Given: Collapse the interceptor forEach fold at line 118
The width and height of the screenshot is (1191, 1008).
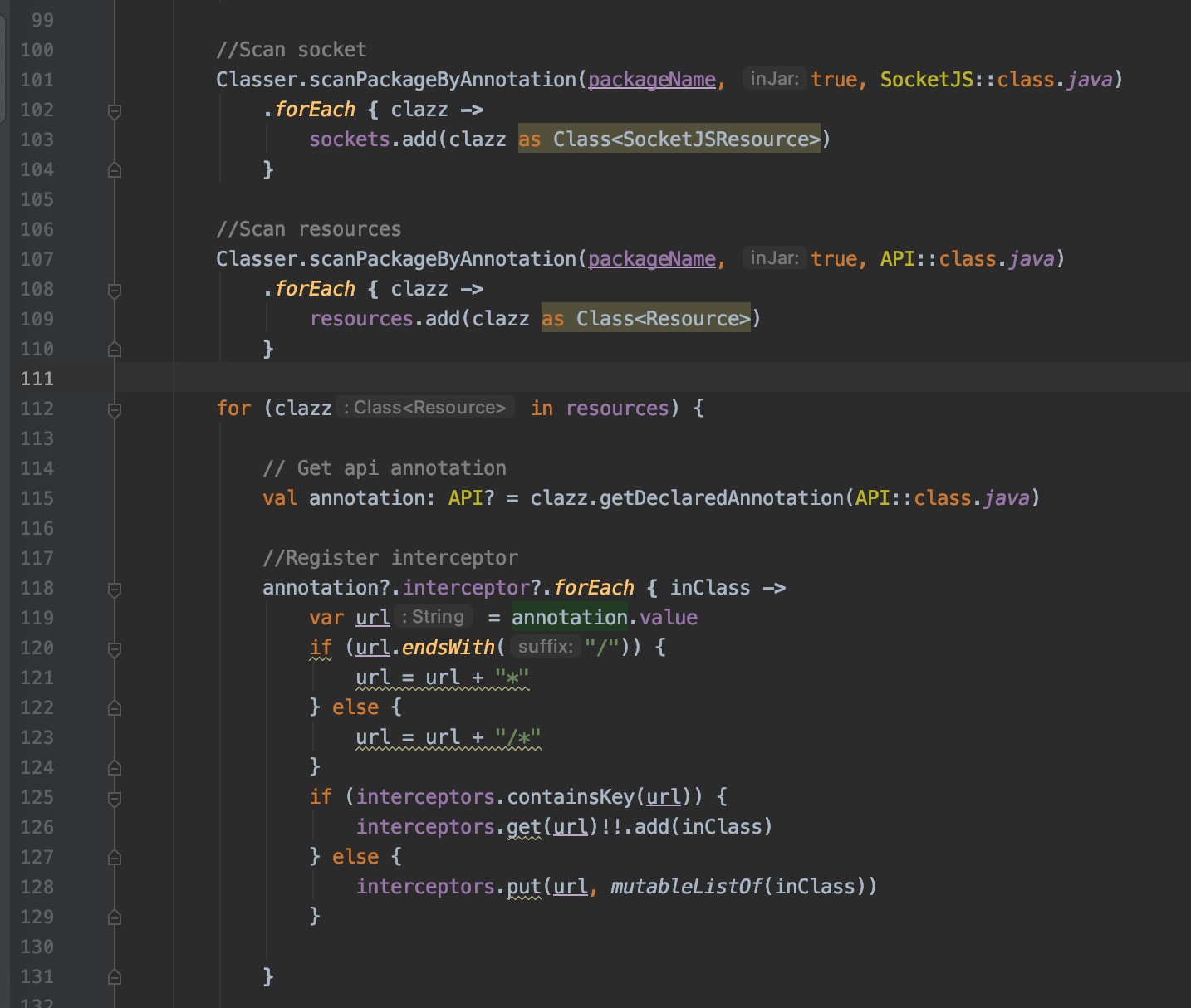Looking at the screenshot, I should tap(115, 588).
